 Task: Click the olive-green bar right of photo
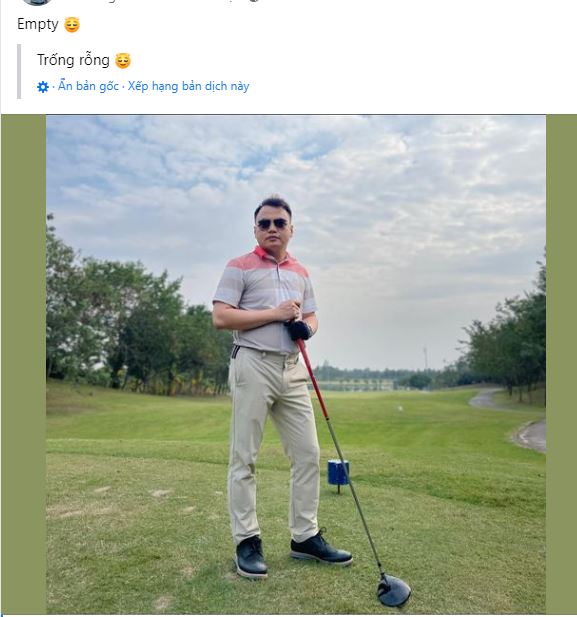561,364
